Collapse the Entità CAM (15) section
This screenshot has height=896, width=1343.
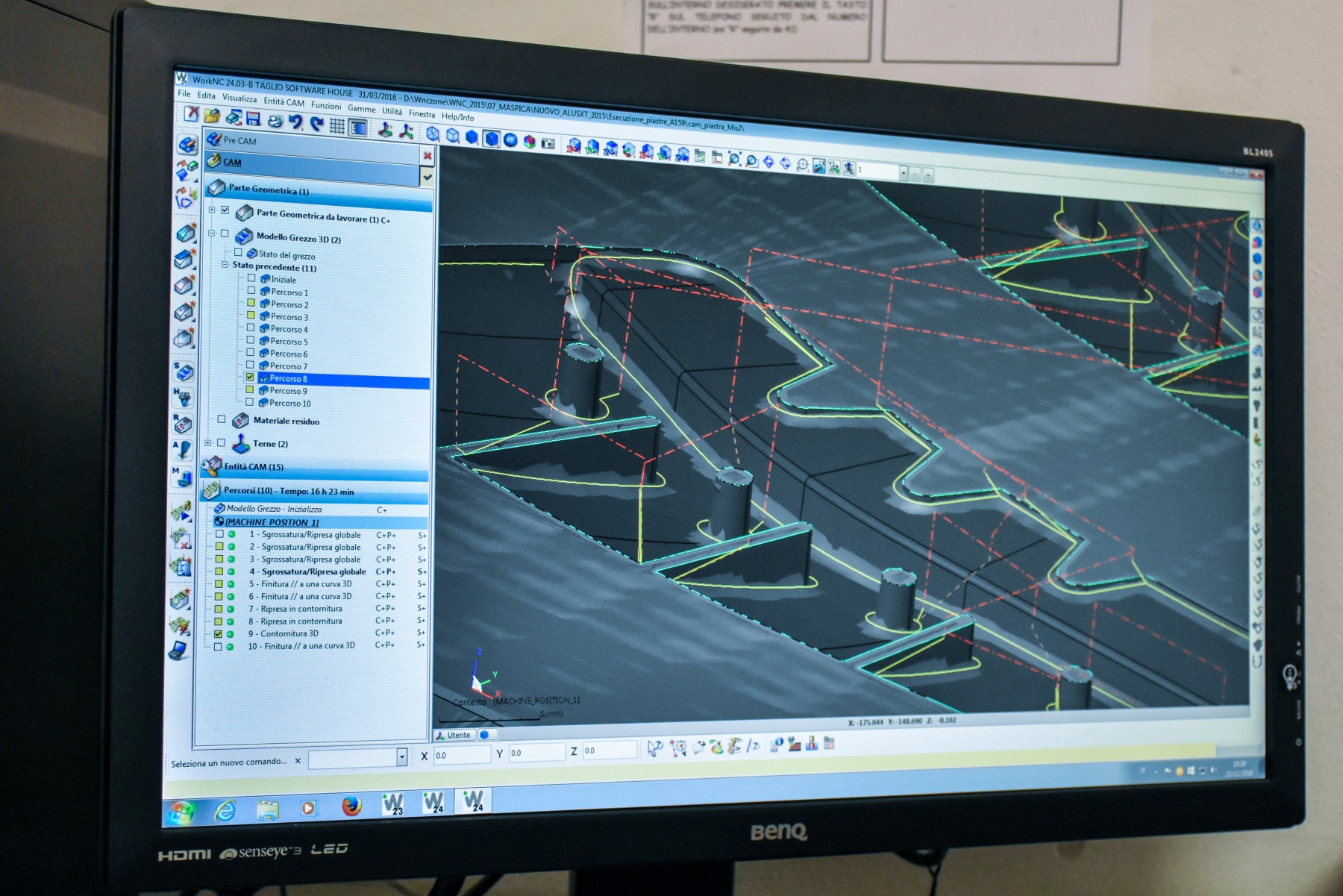coord(316,468)
